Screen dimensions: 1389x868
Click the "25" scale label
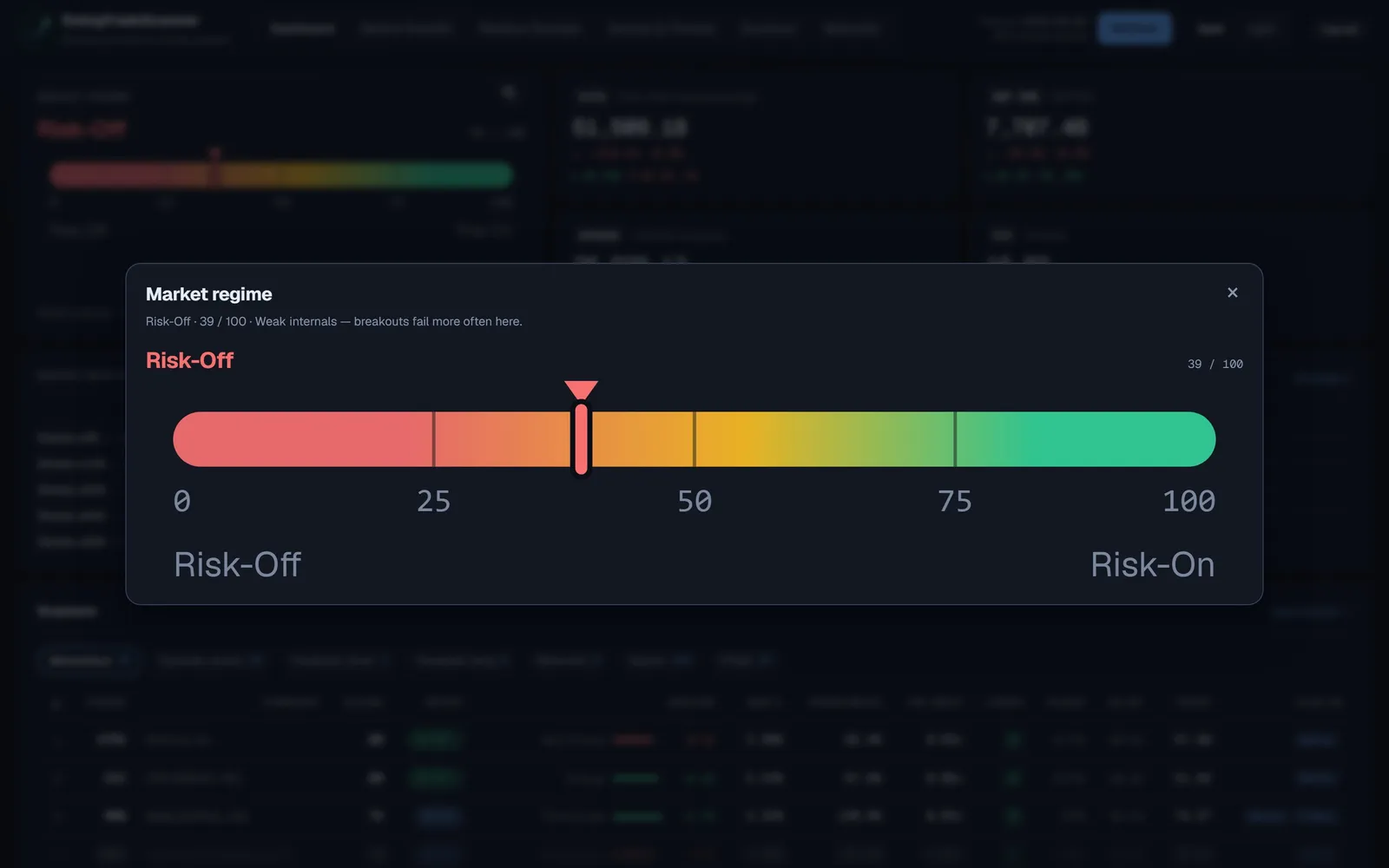433,501
